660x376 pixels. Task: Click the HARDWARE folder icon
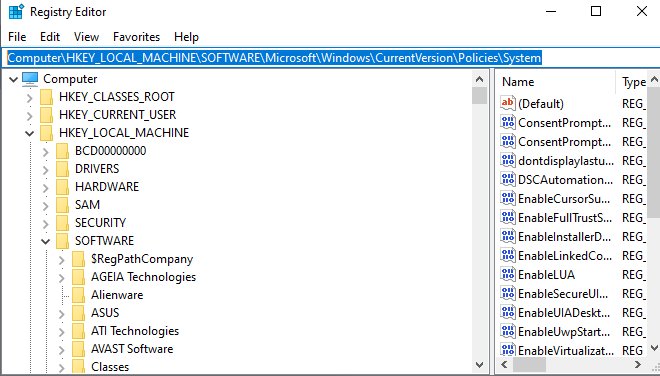(x=63, y=187)
